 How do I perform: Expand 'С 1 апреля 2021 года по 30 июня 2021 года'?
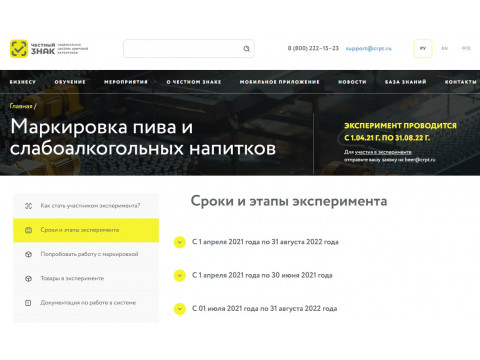pyautogui.click(x=180, y=276)
